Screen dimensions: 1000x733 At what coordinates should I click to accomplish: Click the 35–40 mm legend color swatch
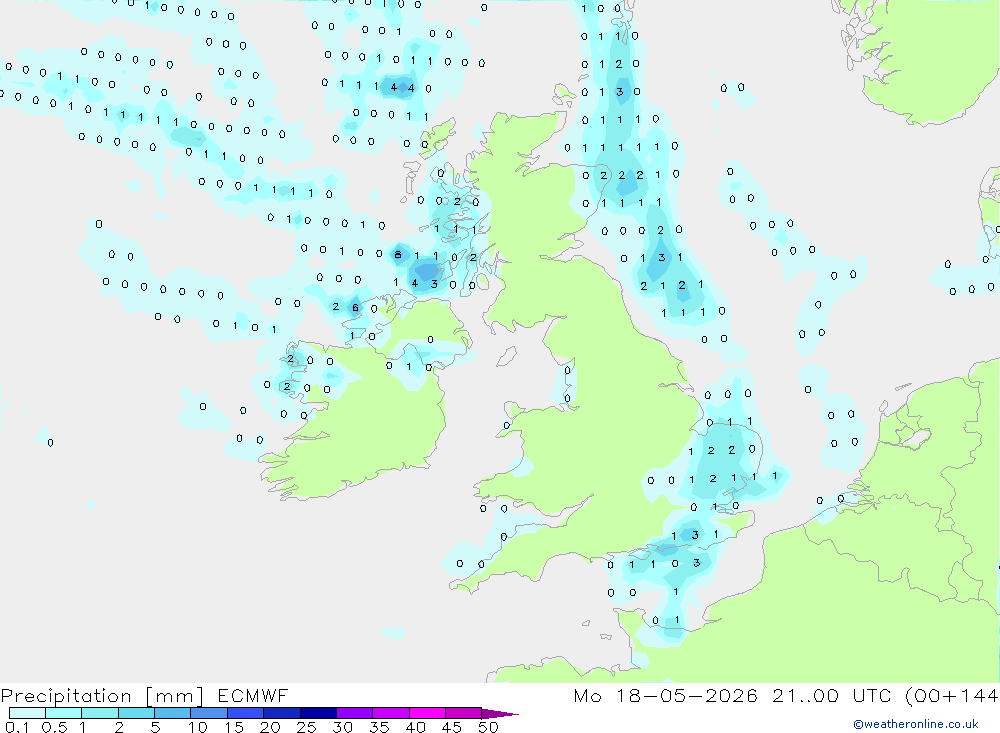390,713
